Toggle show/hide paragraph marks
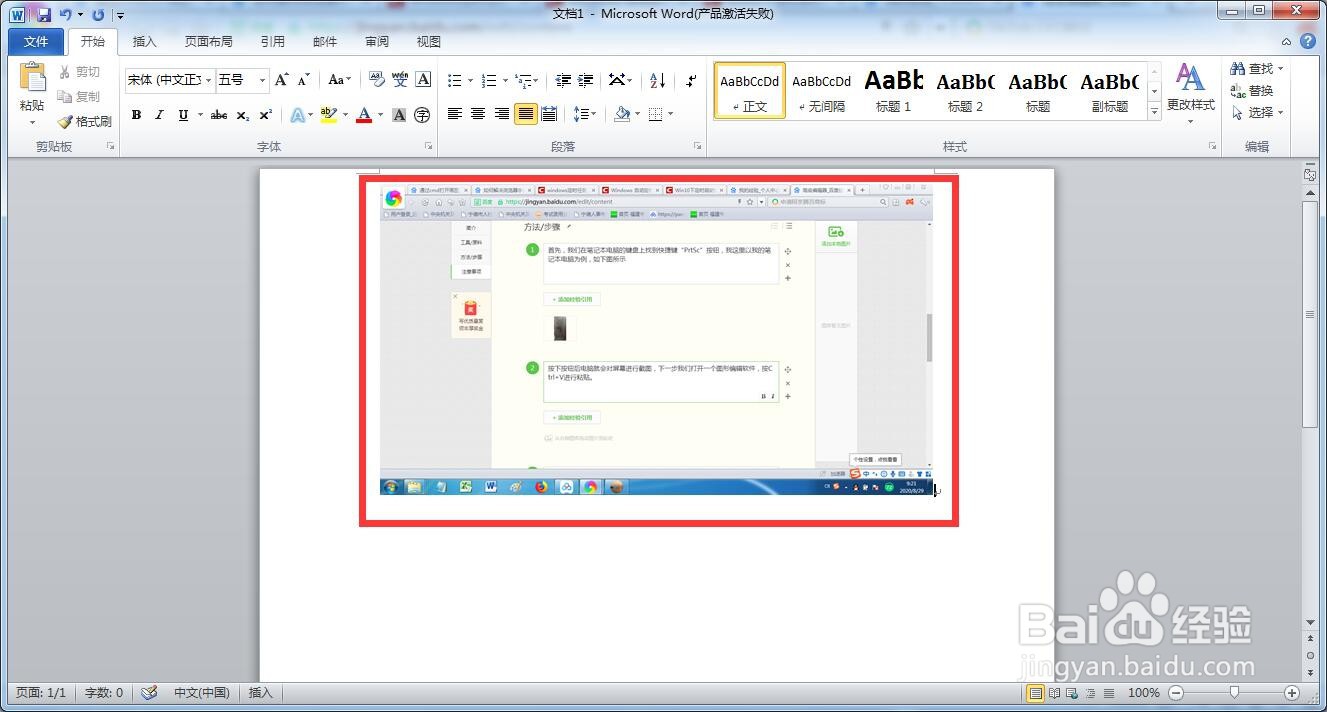This screenshot has width=1327, height=712. tap(692, 80)
